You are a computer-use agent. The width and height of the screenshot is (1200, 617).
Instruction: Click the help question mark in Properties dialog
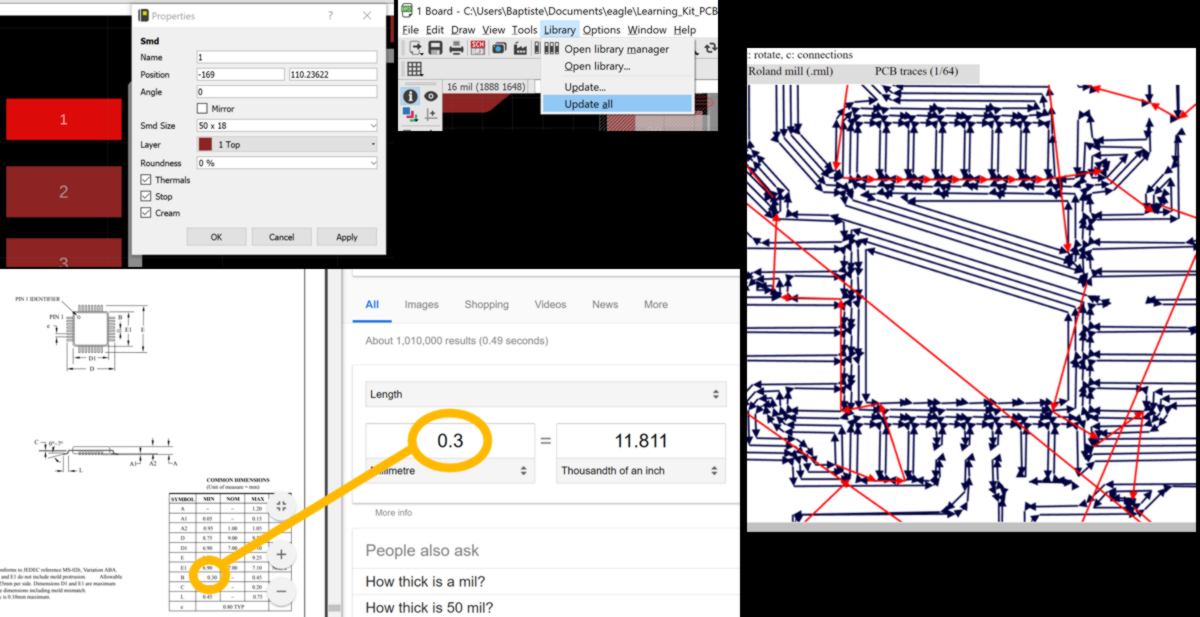click(331, 16)
